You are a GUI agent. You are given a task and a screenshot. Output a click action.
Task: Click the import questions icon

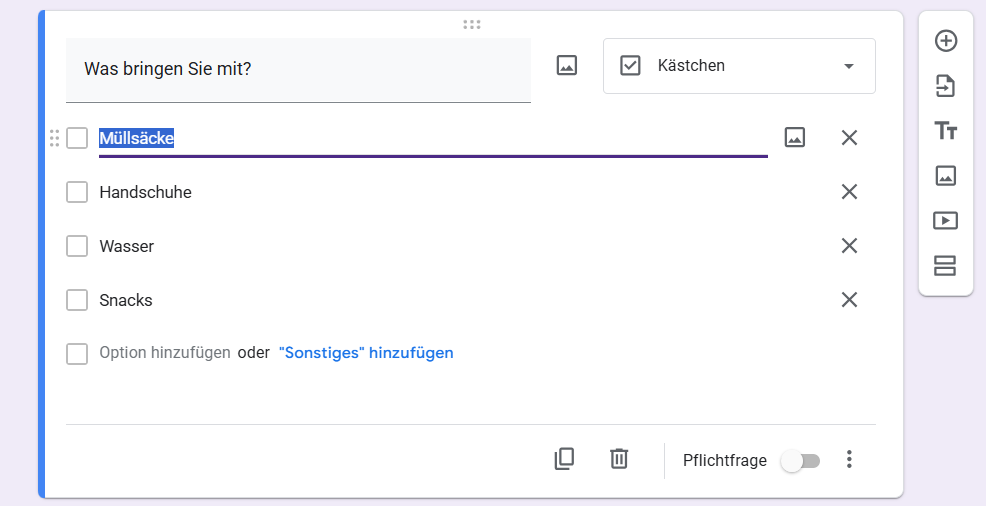coord(945,87)
